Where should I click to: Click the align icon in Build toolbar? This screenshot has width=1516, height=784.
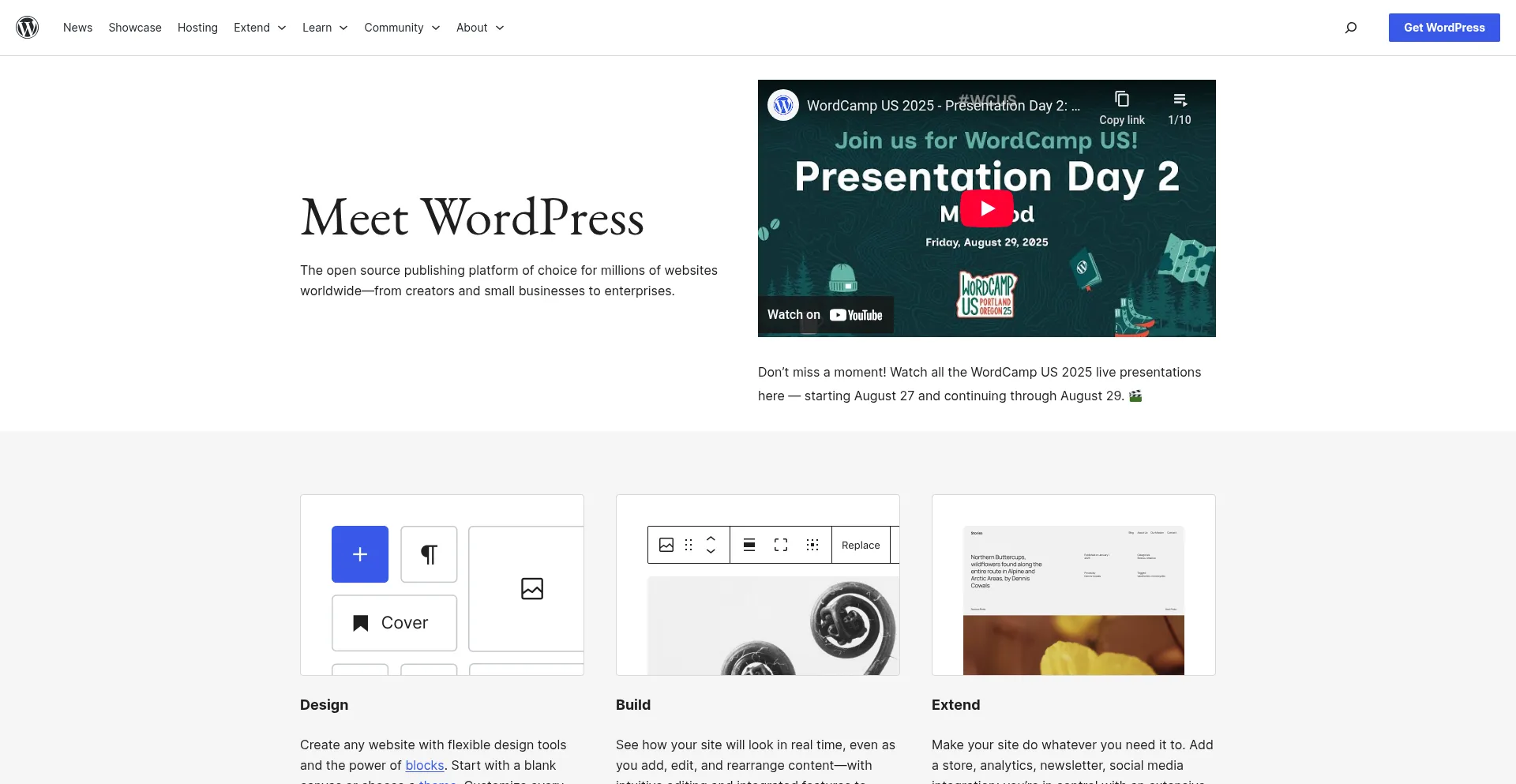coord(749,545)
